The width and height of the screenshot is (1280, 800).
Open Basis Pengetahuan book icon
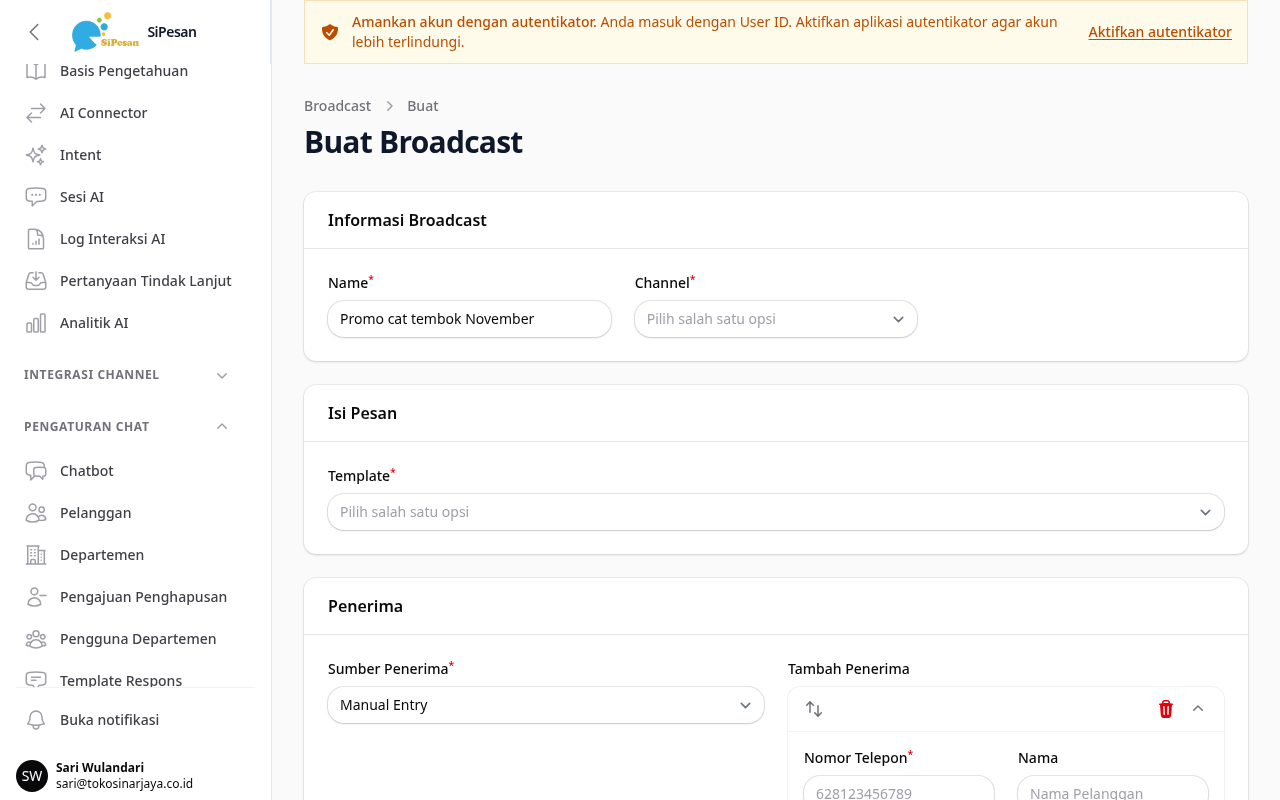tap(36, 71)
